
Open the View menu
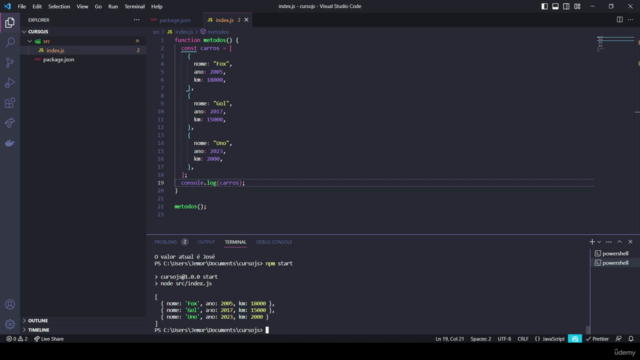tap(82, 7)
